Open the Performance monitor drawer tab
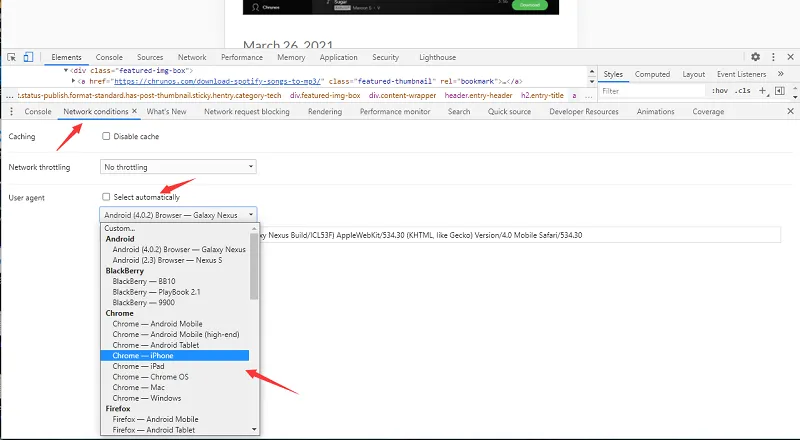The height and width of the screenshot is (440, 800). 395,111
